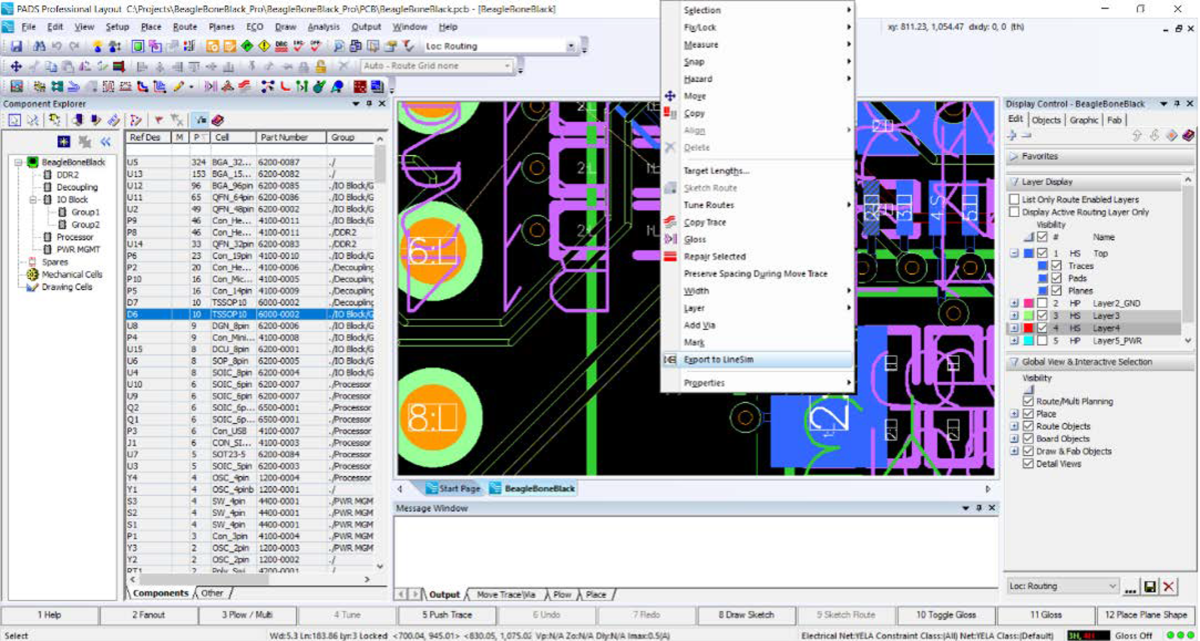Click the red books icon in Component Explorer toolbar

[x=218, y=120]
